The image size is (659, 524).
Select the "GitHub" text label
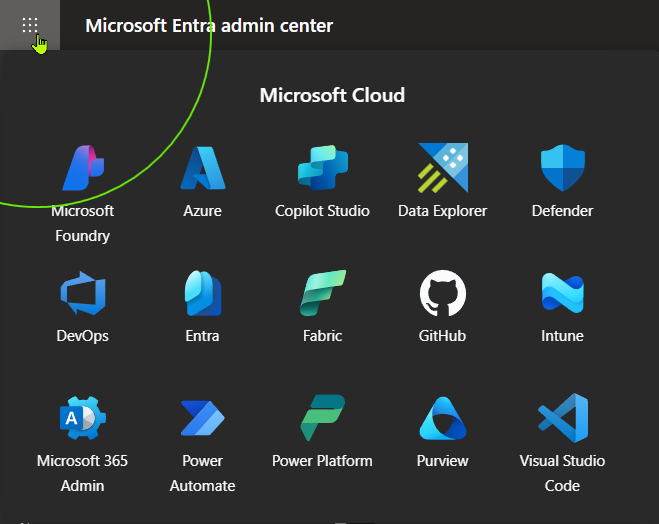[x=443, y=336]
